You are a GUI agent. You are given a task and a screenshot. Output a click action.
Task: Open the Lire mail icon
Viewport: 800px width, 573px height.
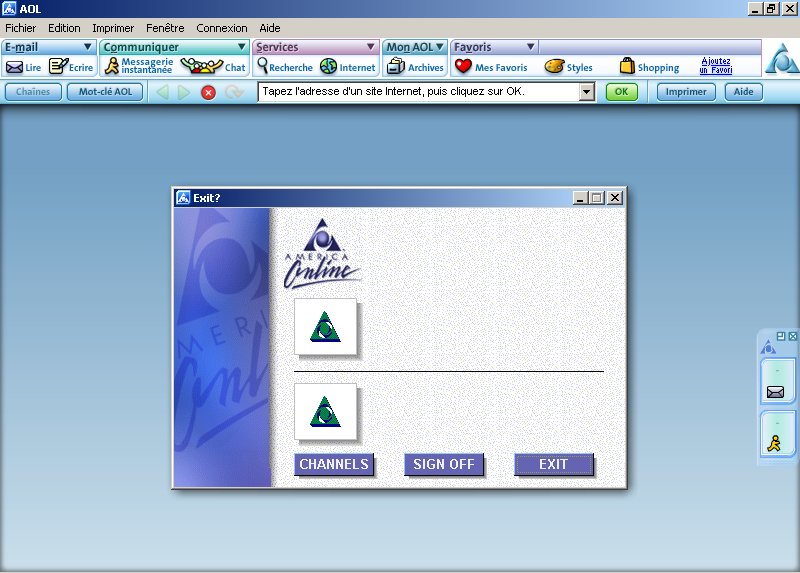[x=15, y=67]
